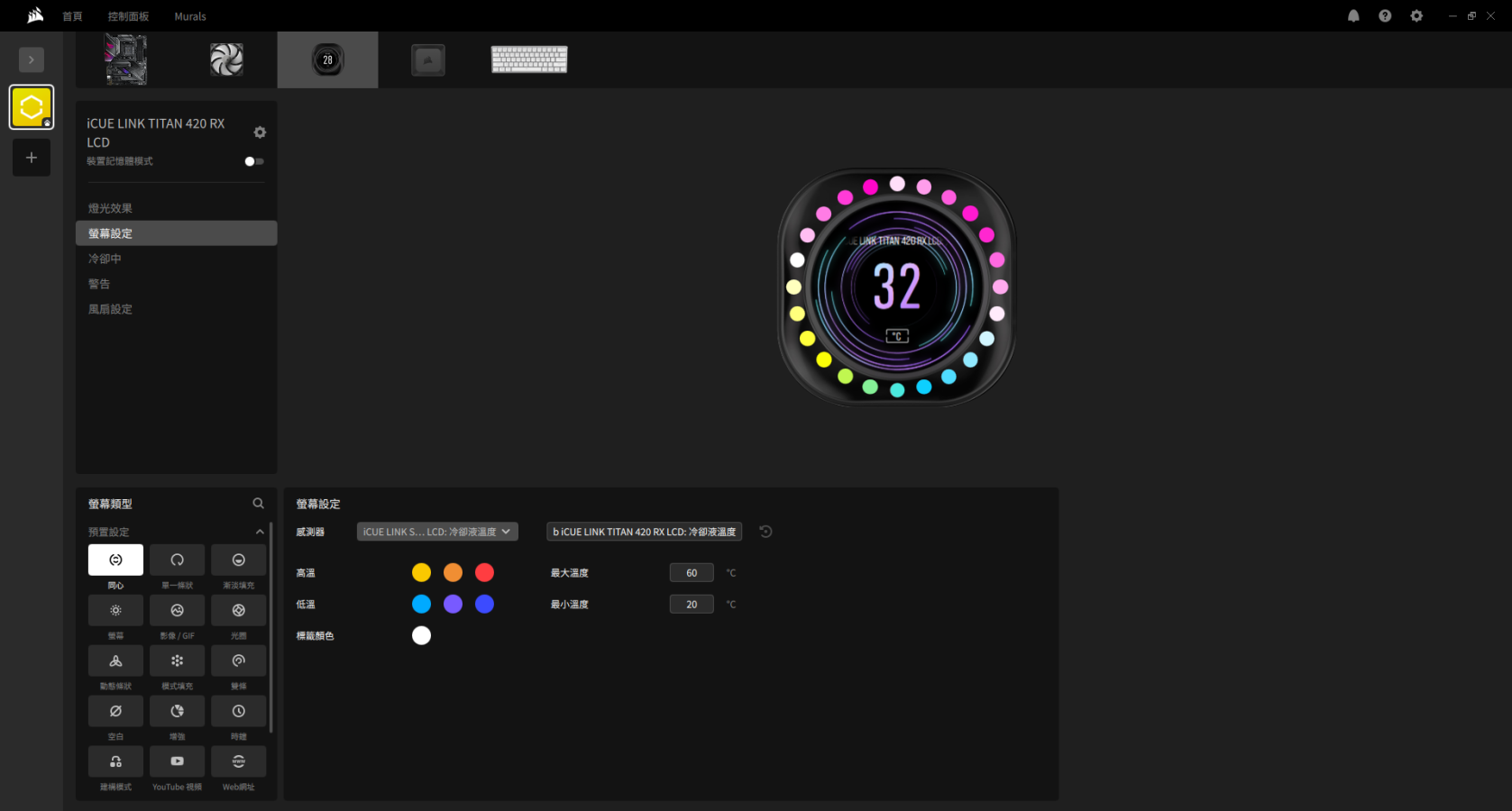Screen dimensions: 1512x811
Task: Open the notifications bell
Action: point(1353,16)
